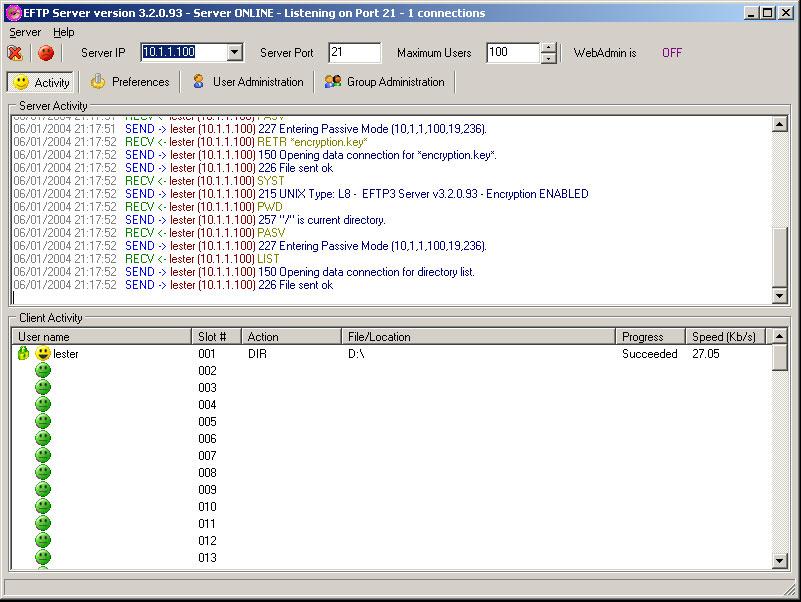
Task: Click green smiley icon for slot 005
Action: [x=43, y=422]
